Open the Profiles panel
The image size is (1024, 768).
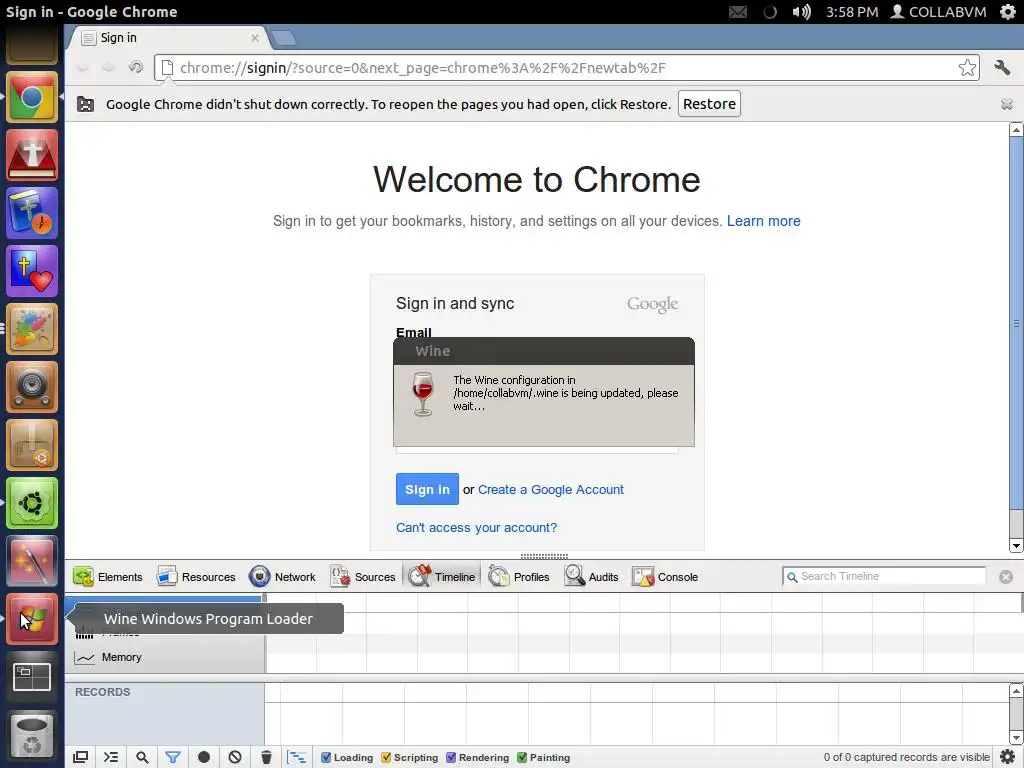tap(519, 577)
